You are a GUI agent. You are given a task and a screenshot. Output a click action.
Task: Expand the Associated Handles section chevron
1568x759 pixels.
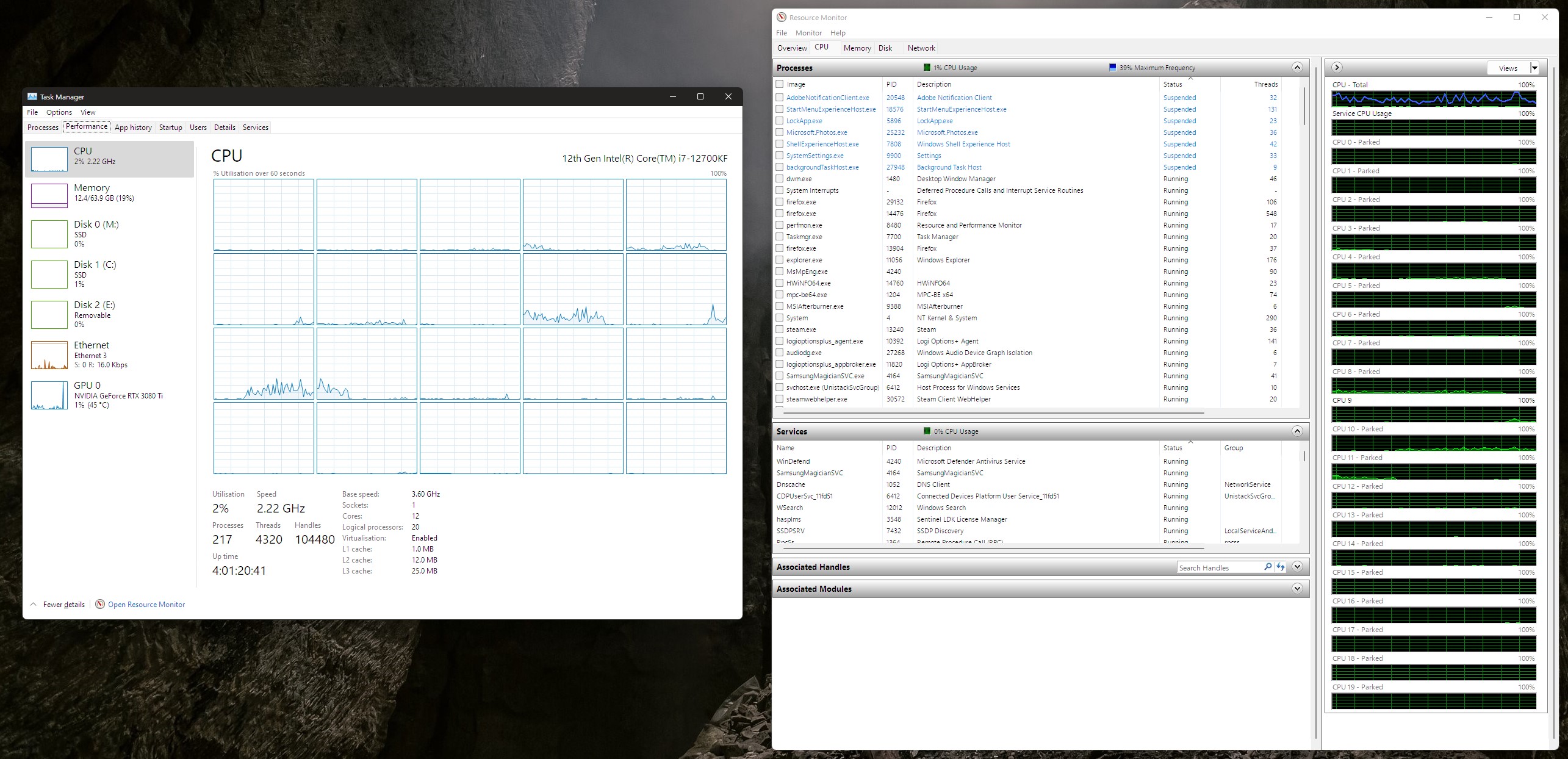[1298, 567]
